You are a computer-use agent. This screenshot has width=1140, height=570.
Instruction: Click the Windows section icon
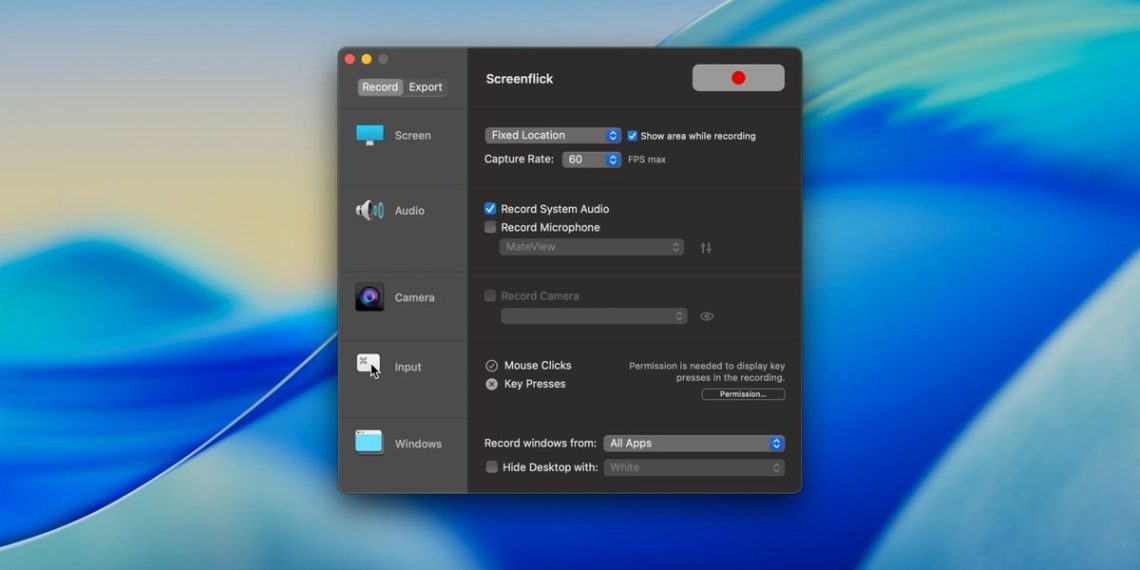coord(369,442)
